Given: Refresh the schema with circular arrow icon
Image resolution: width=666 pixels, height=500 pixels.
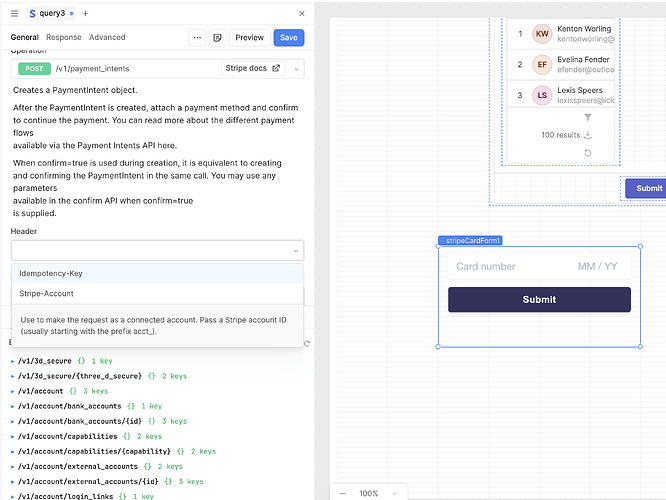Looking at the screenshot, I should click(x=307, y=343).
